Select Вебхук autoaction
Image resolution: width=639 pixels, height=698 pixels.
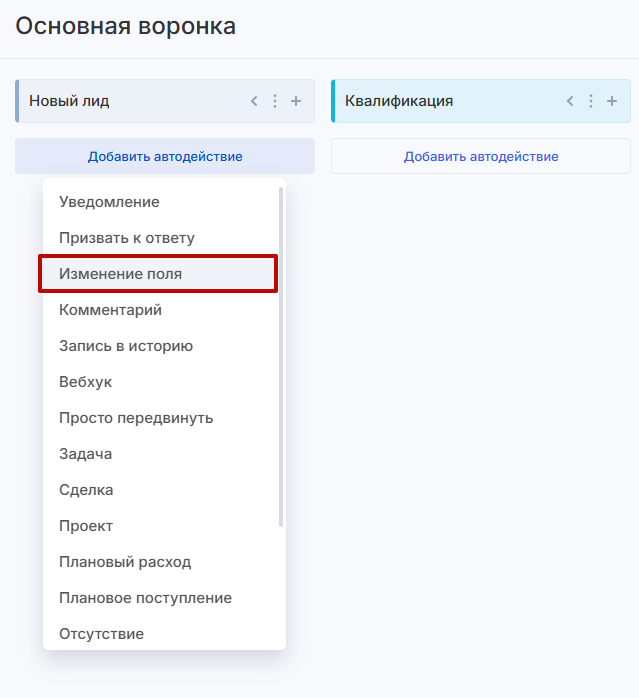point(86,382)
